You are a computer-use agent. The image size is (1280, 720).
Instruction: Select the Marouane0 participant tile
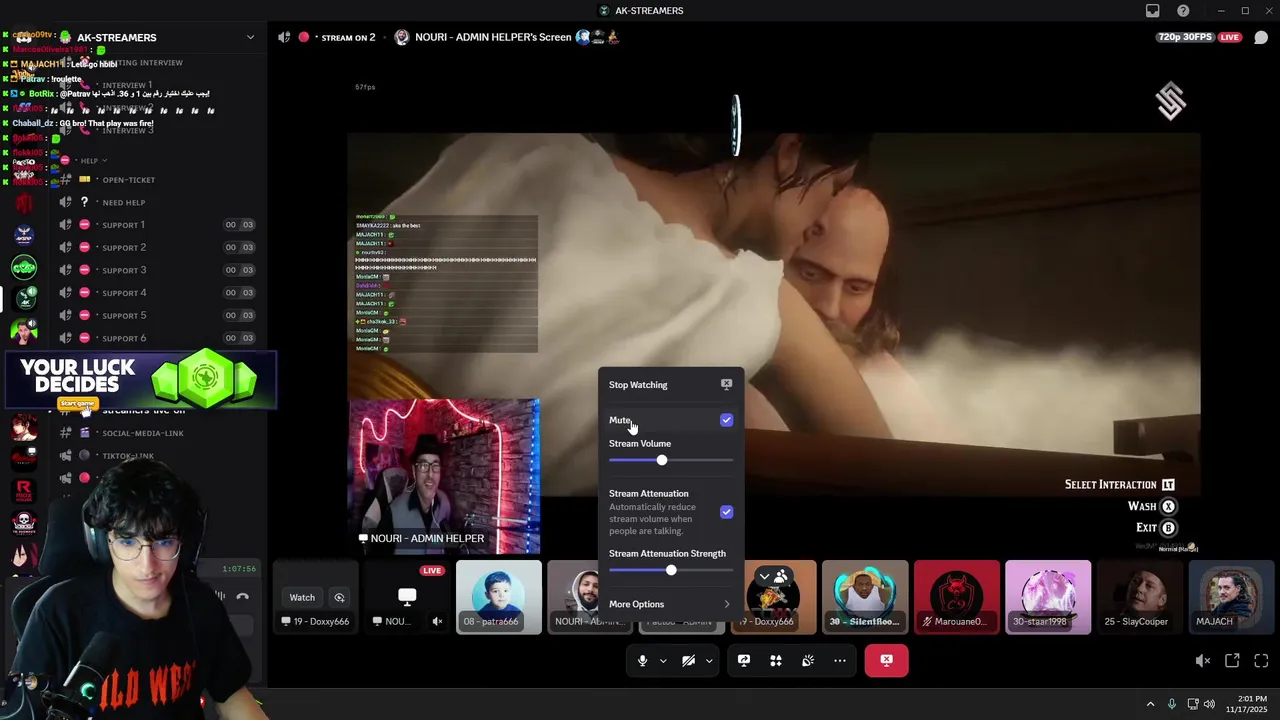coord(957,597)
